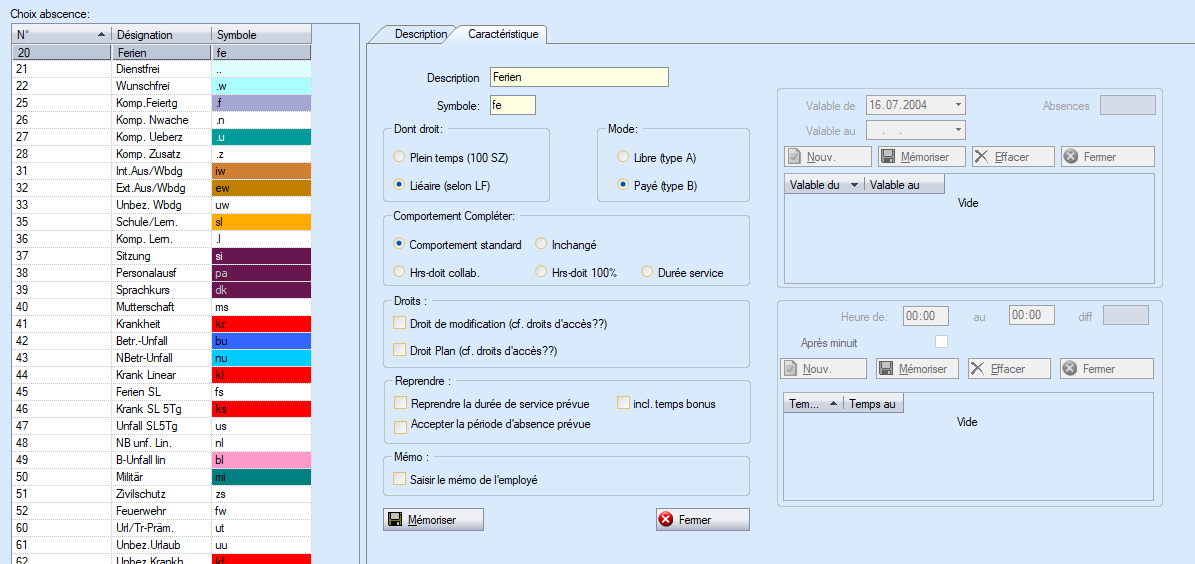Click the Fermer icon in validity panel
Screen dimensions: 1195x564
(1070, 157)
